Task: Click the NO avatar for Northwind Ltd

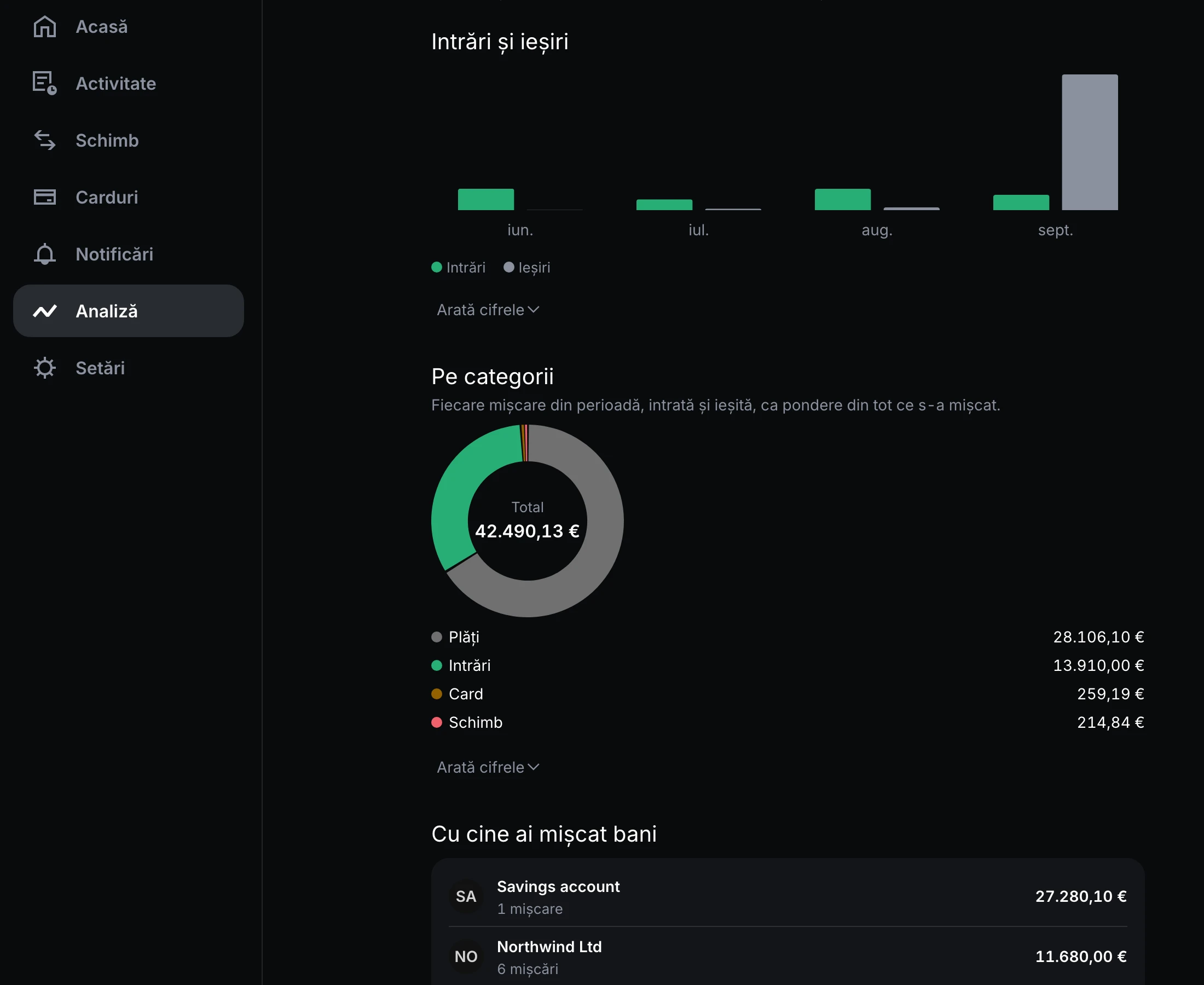Action: 466,956
